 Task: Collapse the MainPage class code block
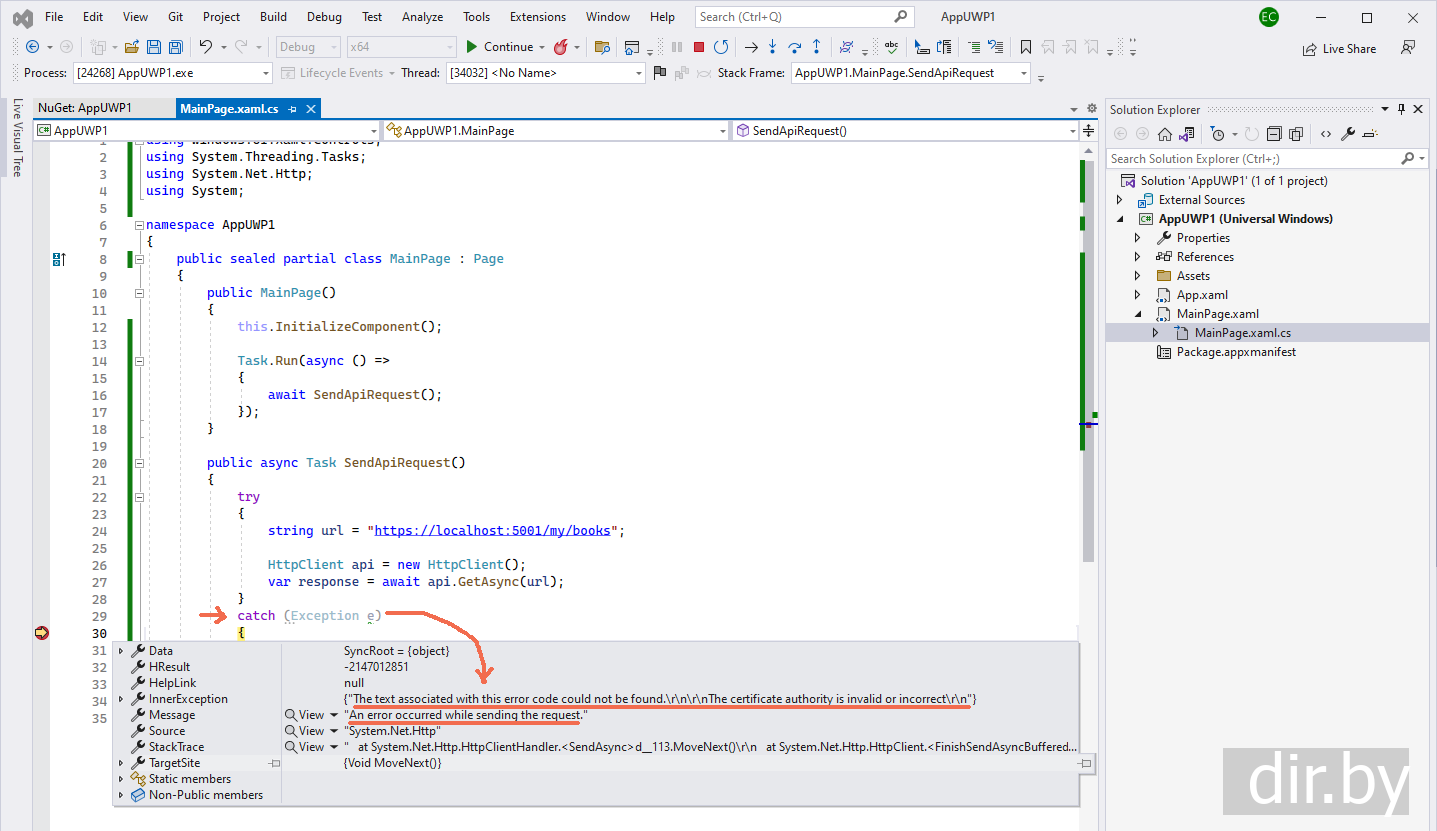[x=139, y=259]
